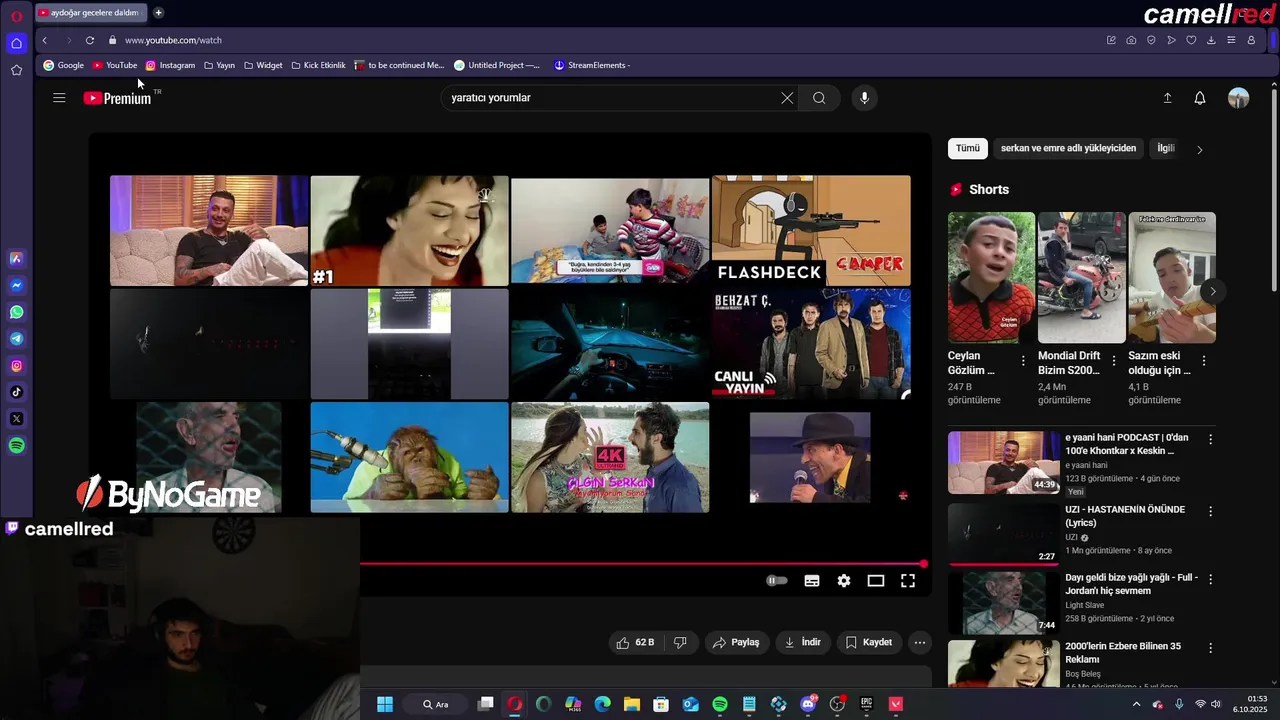Open options for Sazım eski short

pos(1203,361)
